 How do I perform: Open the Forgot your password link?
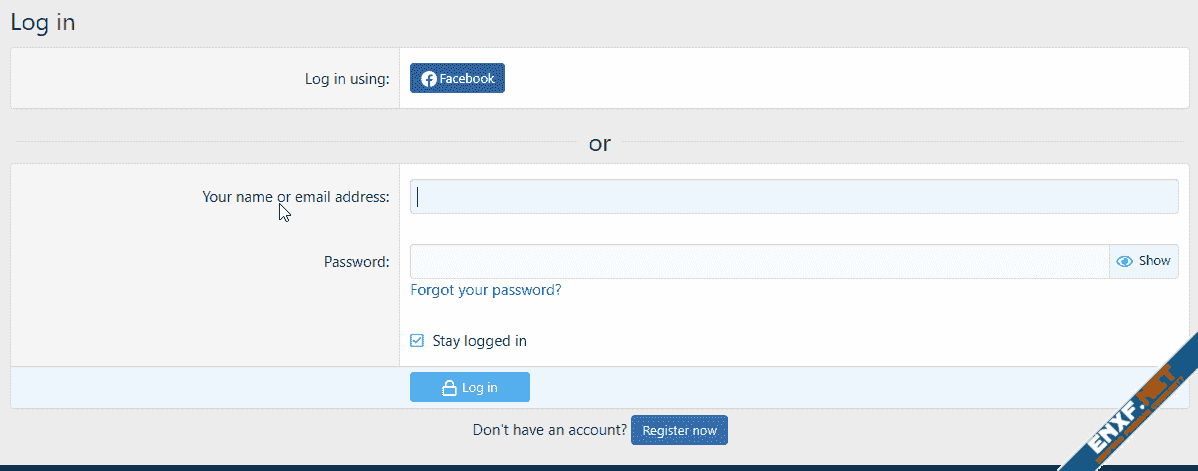pos(485,290)
